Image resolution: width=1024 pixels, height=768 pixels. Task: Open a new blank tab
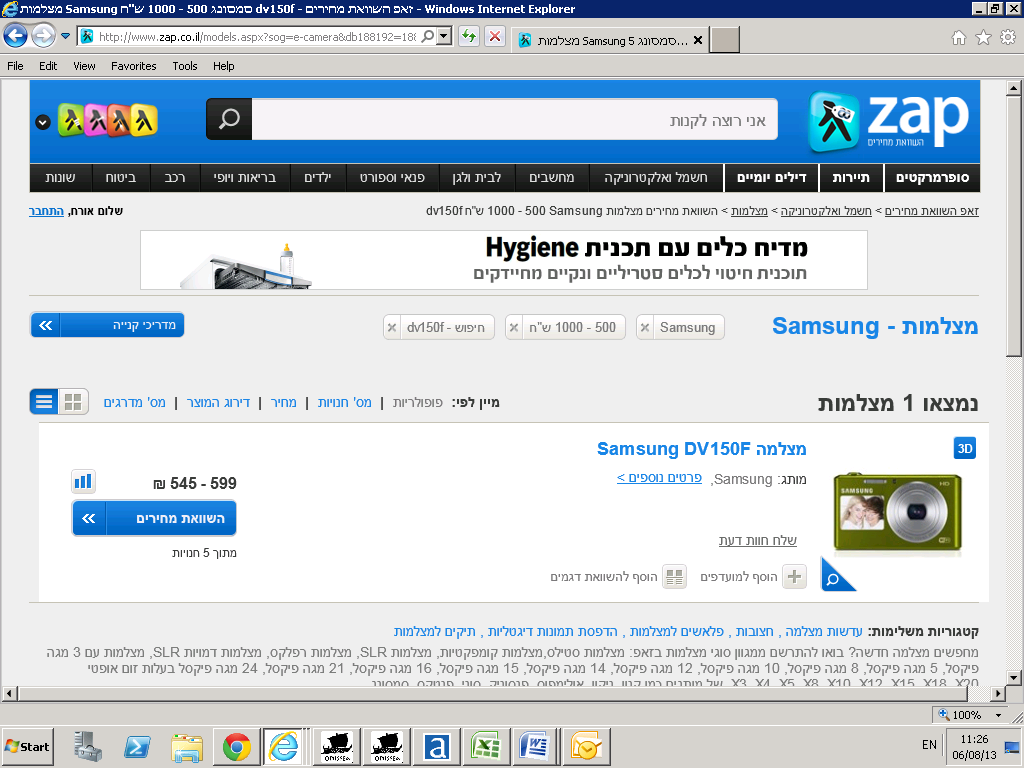(724, 40)
